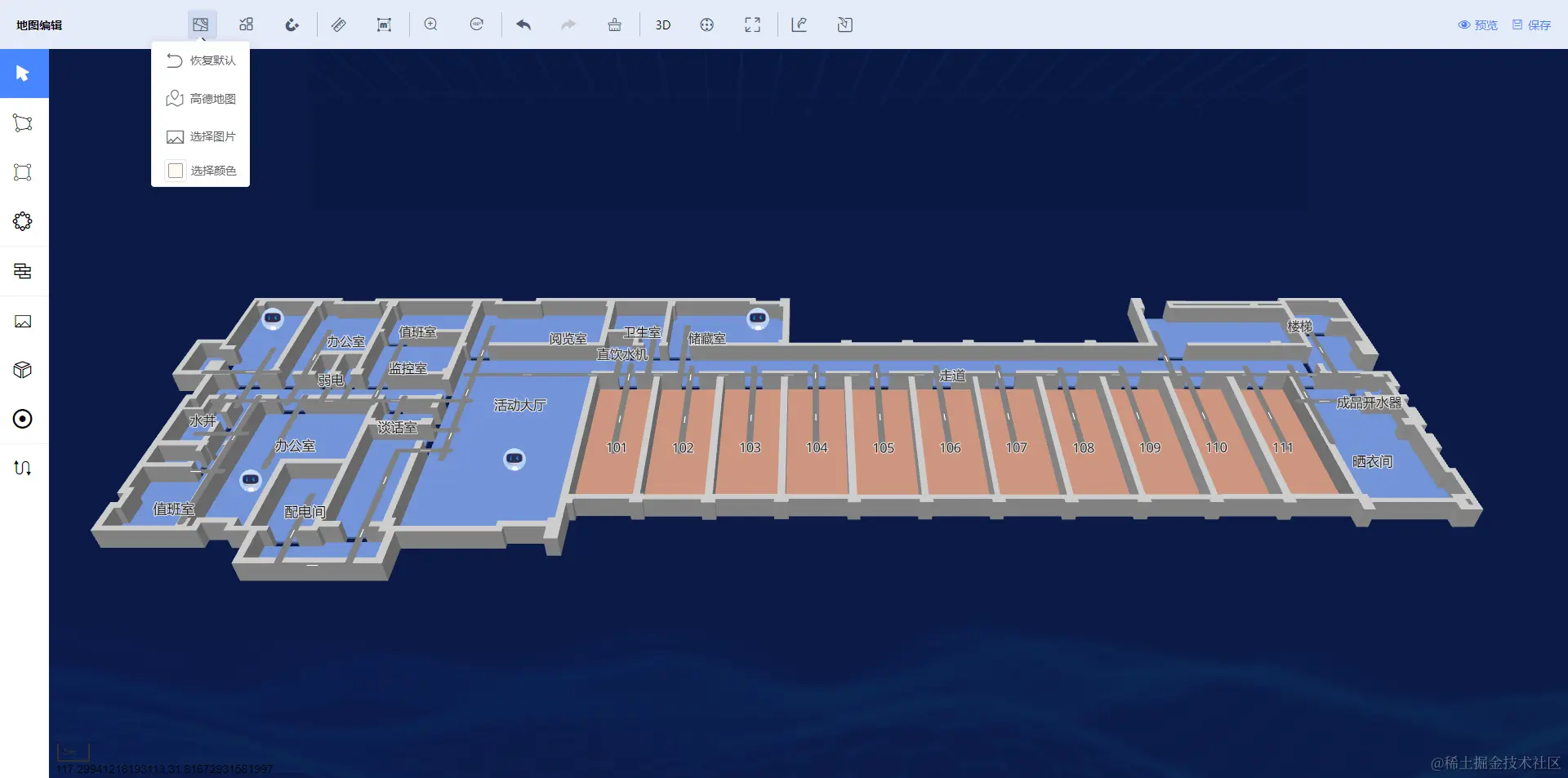Click the route path sidebar icon
Screen dimensions: 1568x778
pos(23,468)
